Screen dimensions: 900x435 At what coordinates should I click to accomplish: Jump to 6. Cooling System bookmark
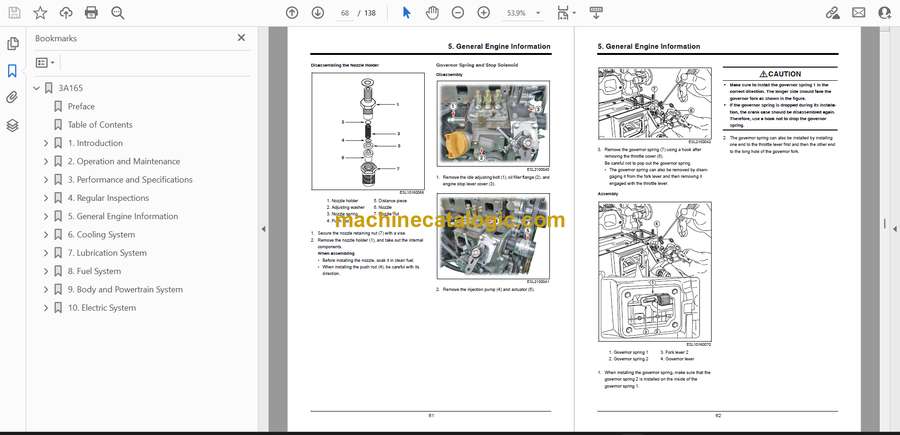point(101,235)
